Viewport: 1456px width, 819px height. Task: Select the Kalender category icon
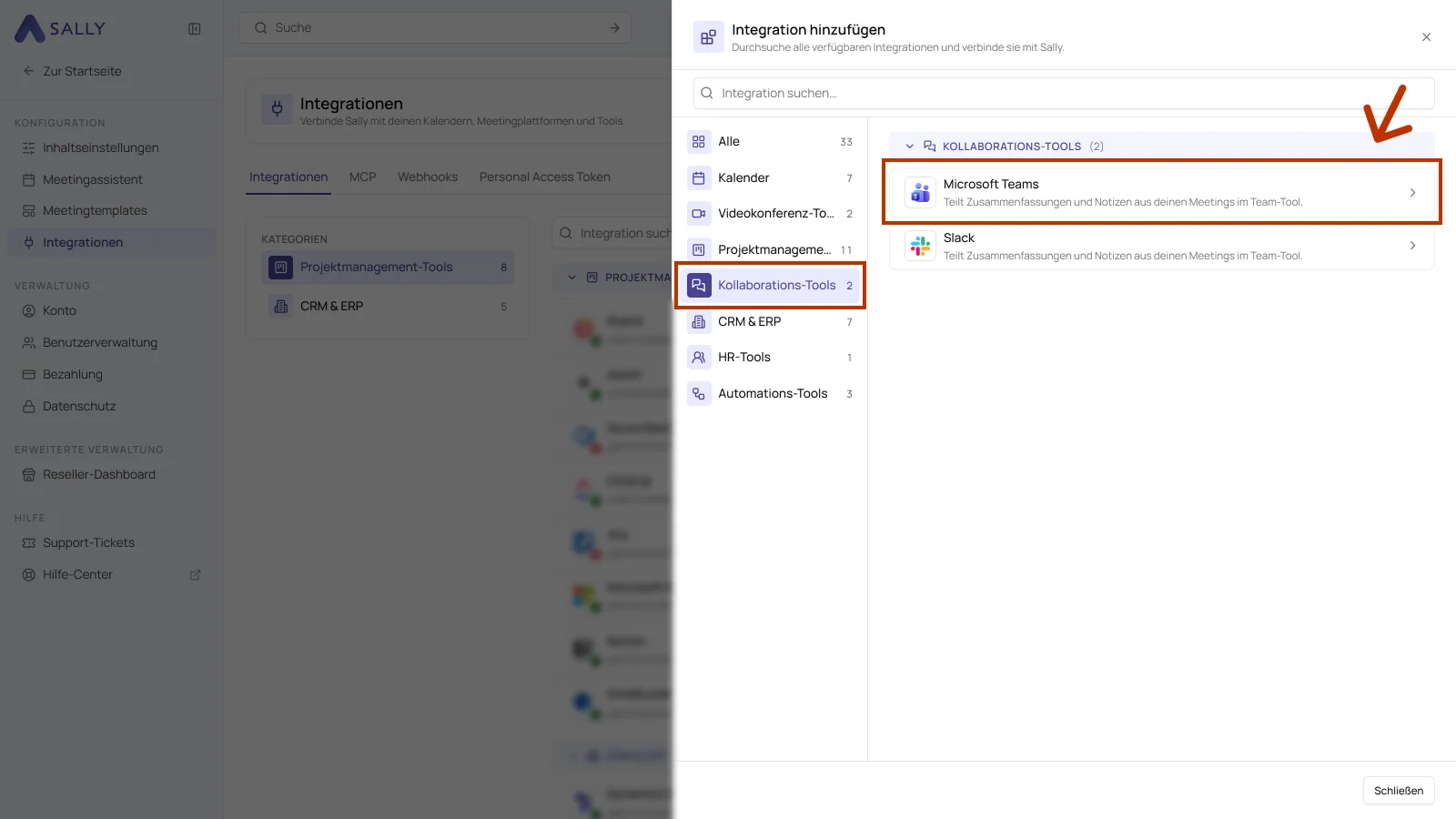tap(699, 178)
